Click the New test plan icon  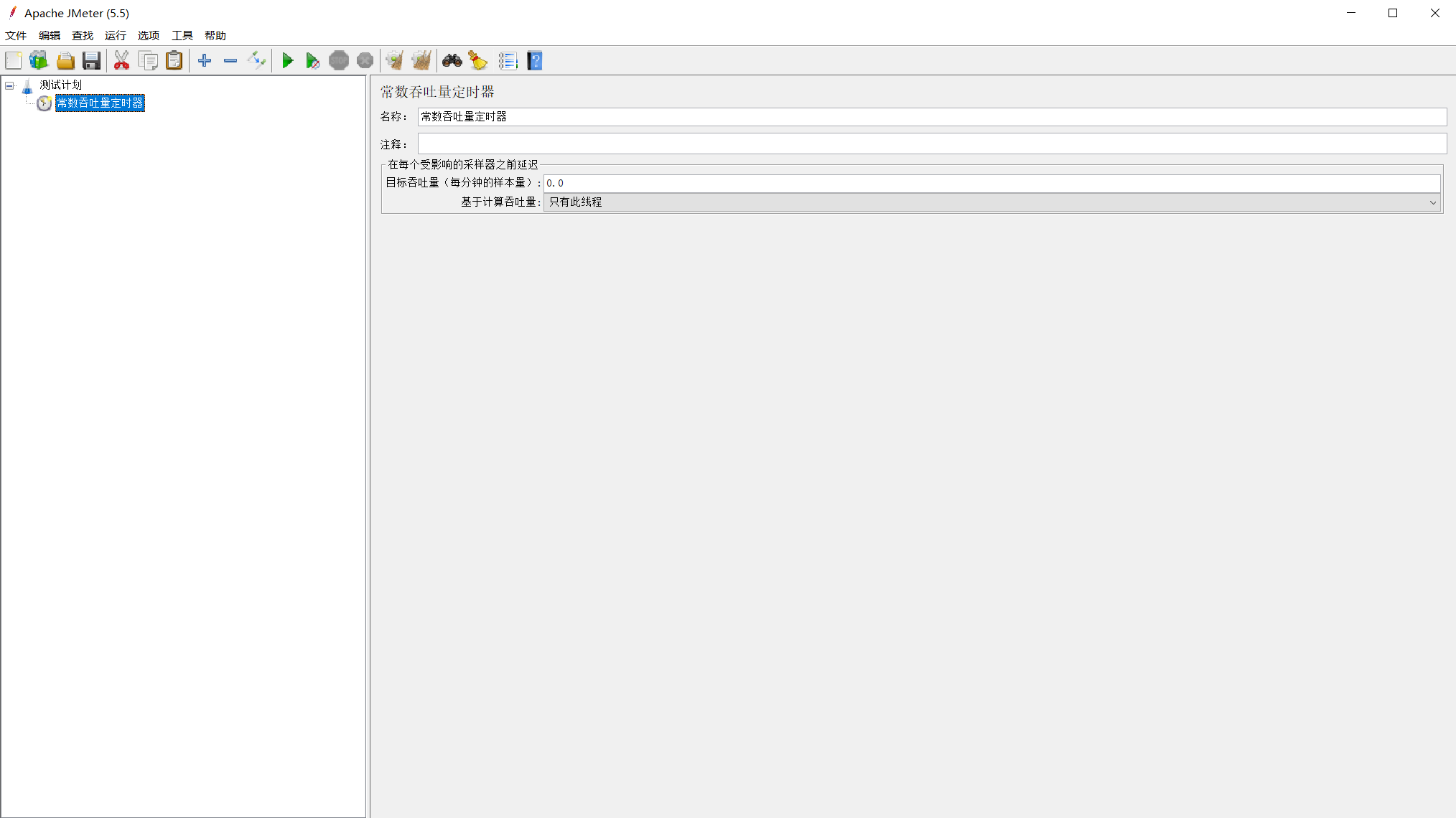[x=14, y=61]
